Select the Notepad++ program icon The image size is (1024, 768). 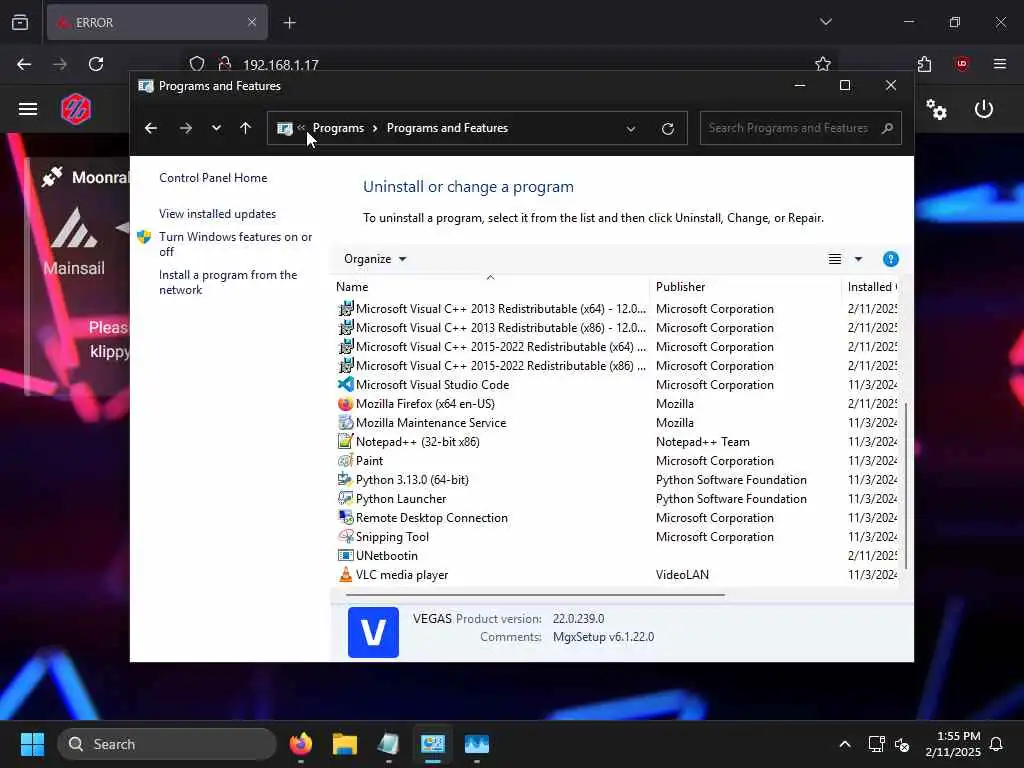[x=345, y=441]
